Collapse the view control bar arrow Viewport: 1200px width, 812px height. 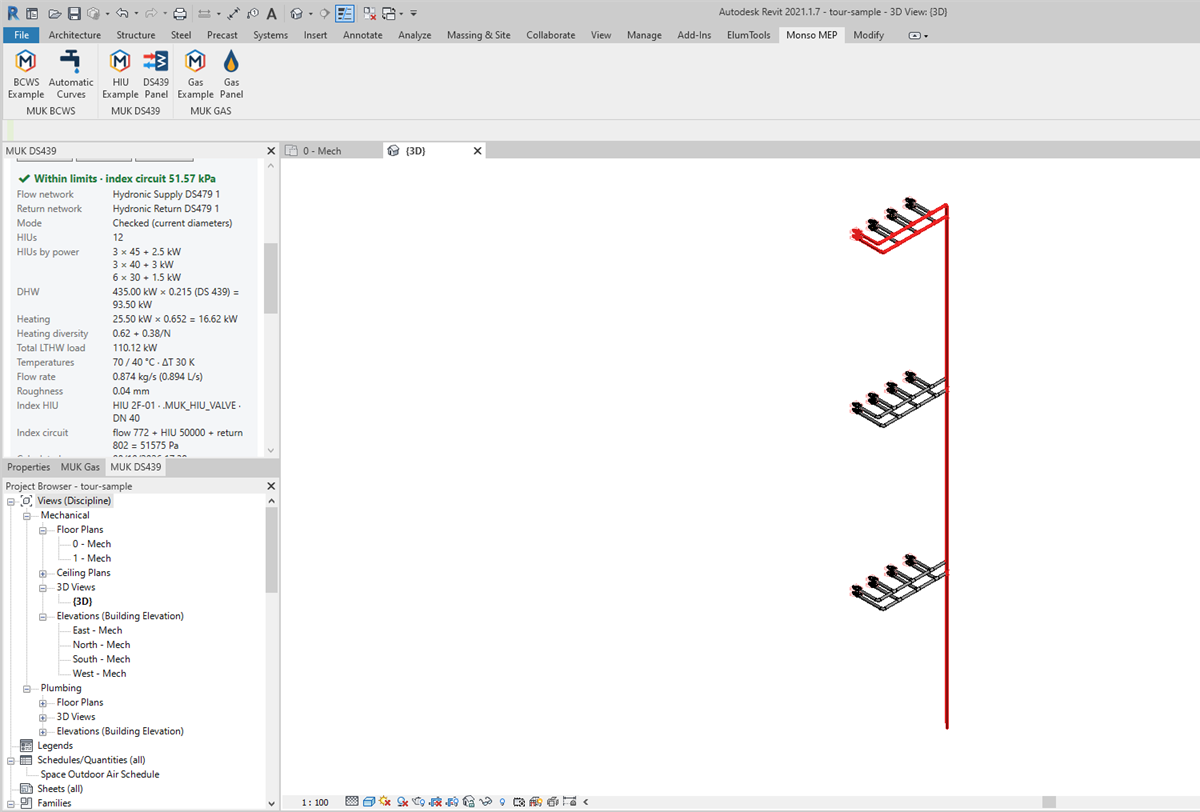coord(586,802)
